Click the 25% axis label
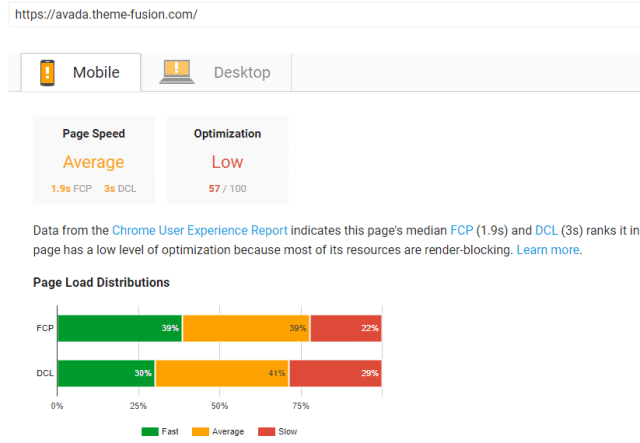Viewport: 640px width, 443px height. [x=138, y=406]
